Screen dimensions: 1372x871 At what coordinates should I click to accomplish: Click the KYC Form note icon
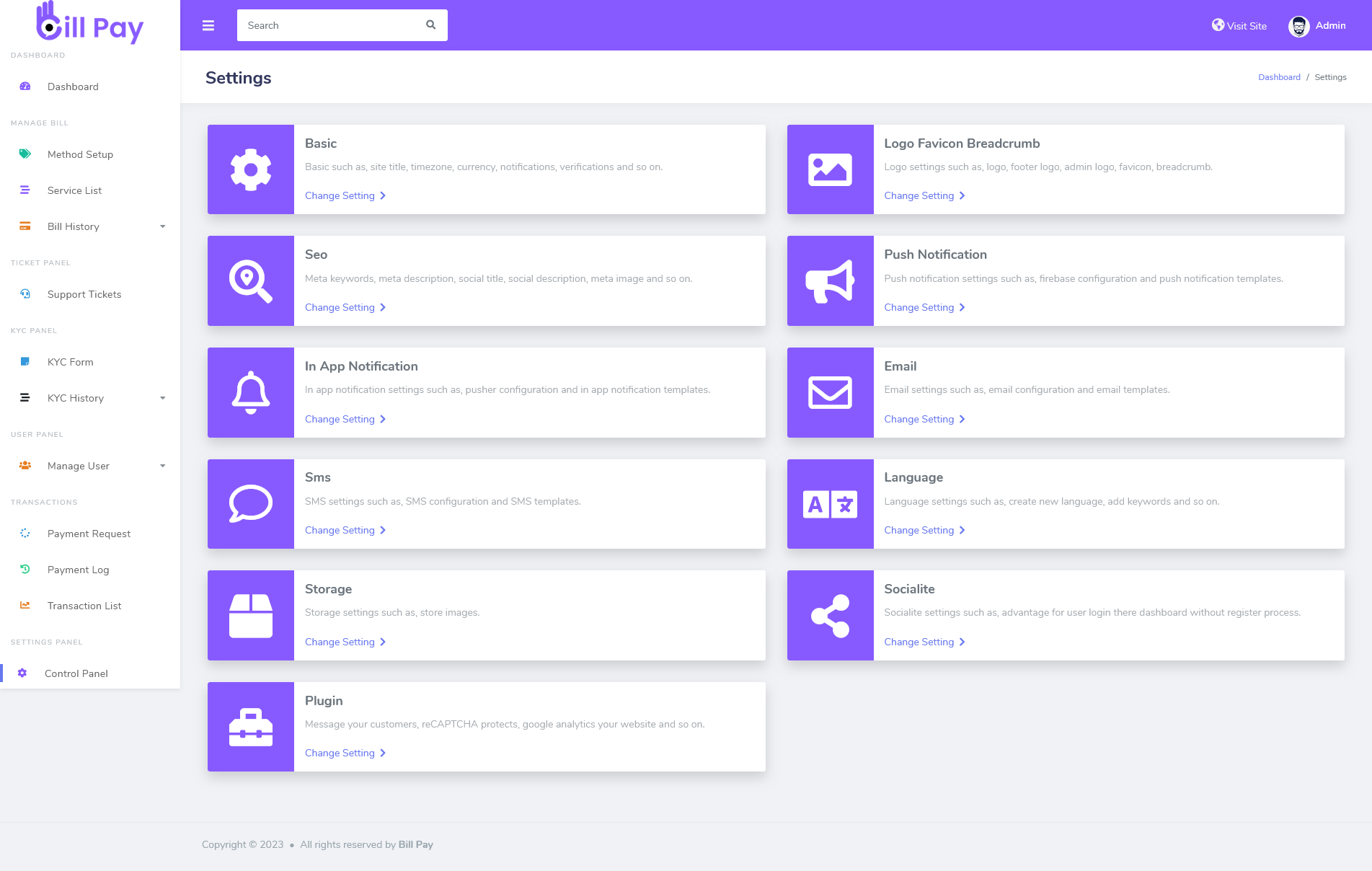click(25, 362)
